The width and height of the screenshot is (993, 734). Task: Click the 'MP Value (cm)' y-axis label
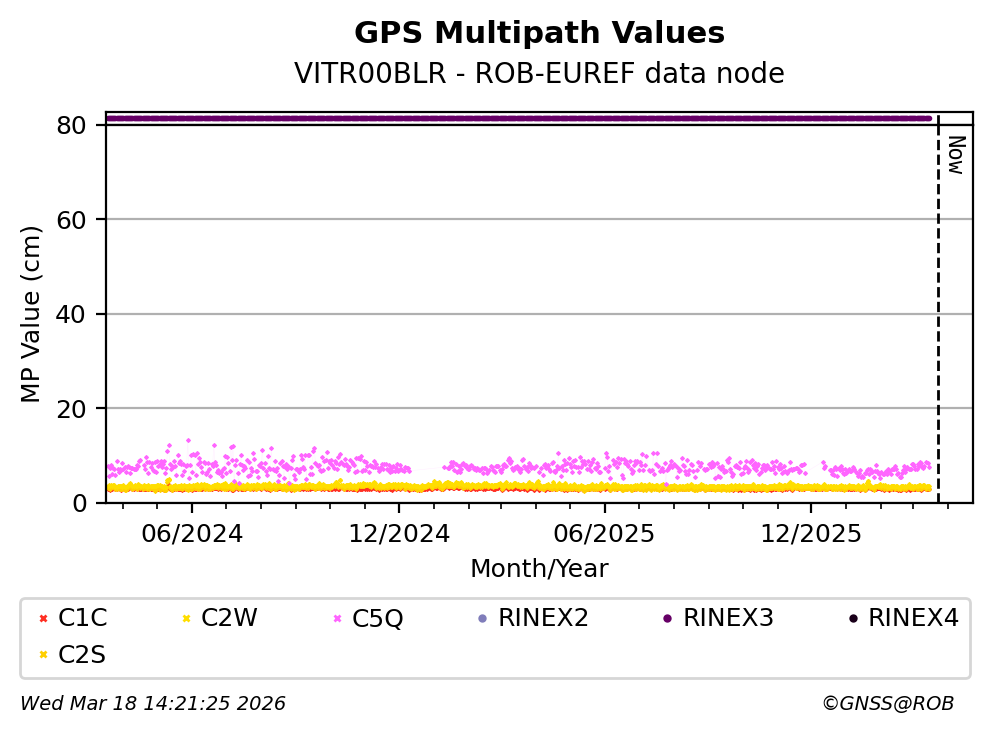coord(32,314)
